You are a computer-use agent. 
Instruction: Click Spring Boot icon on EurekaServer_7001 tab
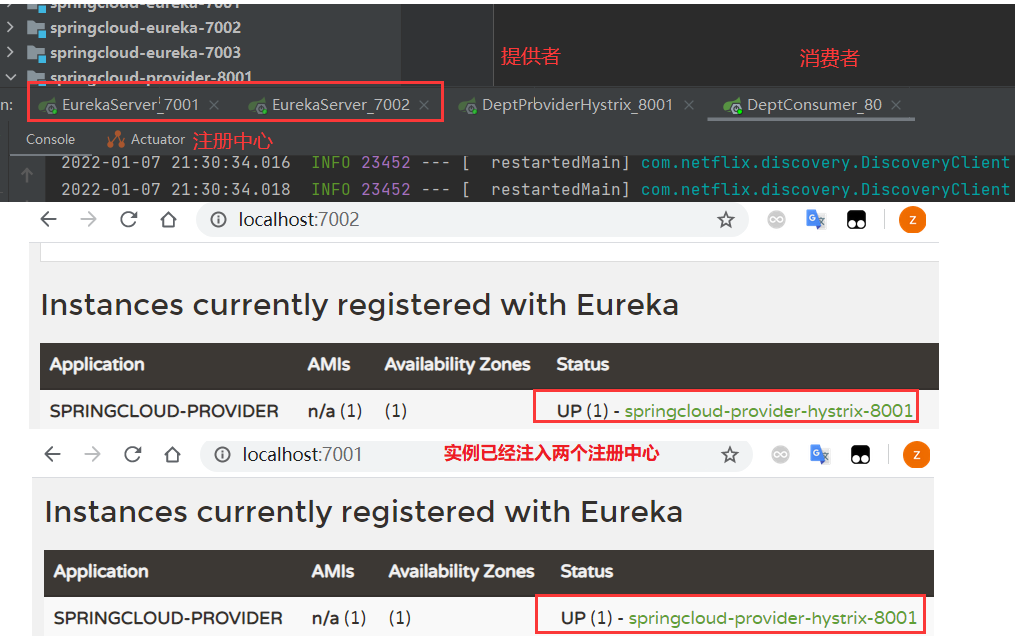[47, 105]
